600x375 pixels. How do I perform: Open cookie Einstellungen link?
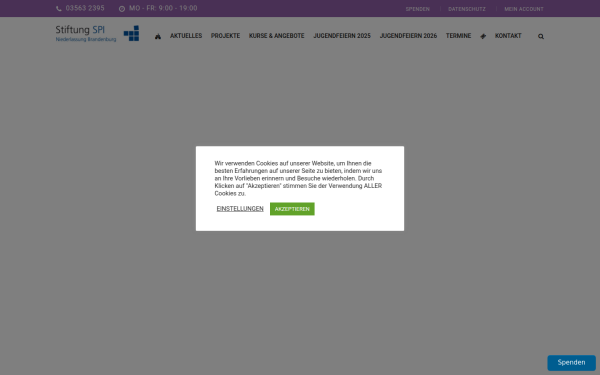tap(240, 209)
